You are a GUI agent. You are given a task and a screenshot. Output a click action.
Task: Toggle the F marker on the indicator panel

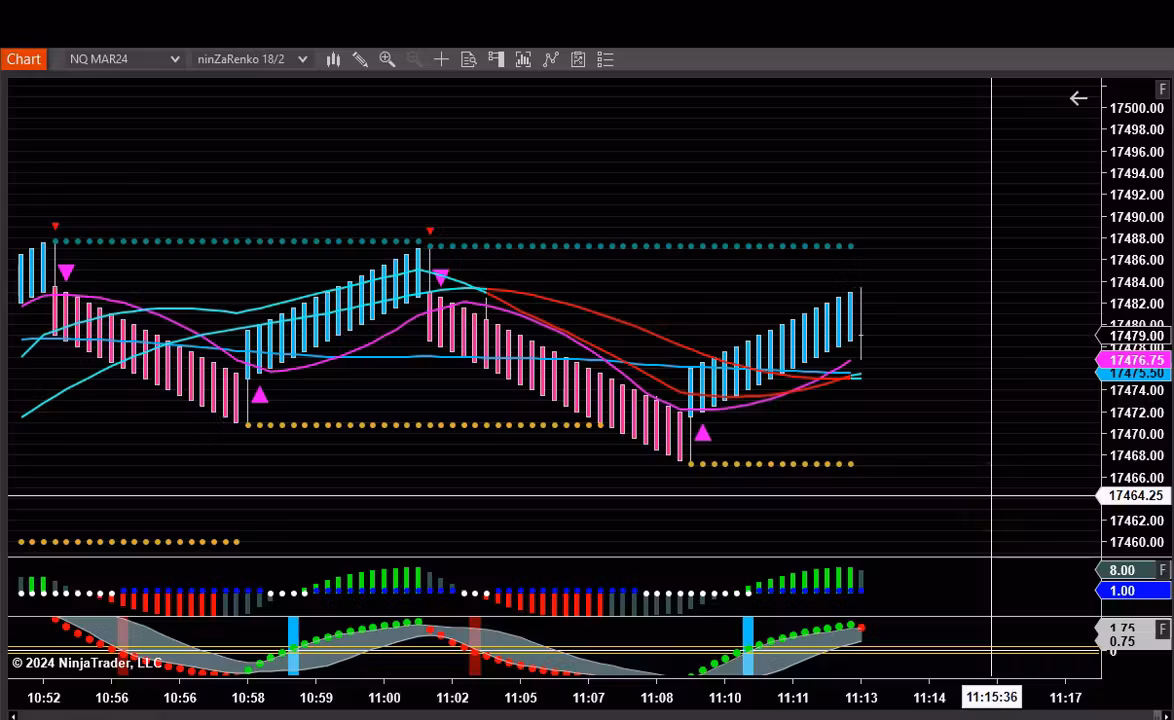1162,569
